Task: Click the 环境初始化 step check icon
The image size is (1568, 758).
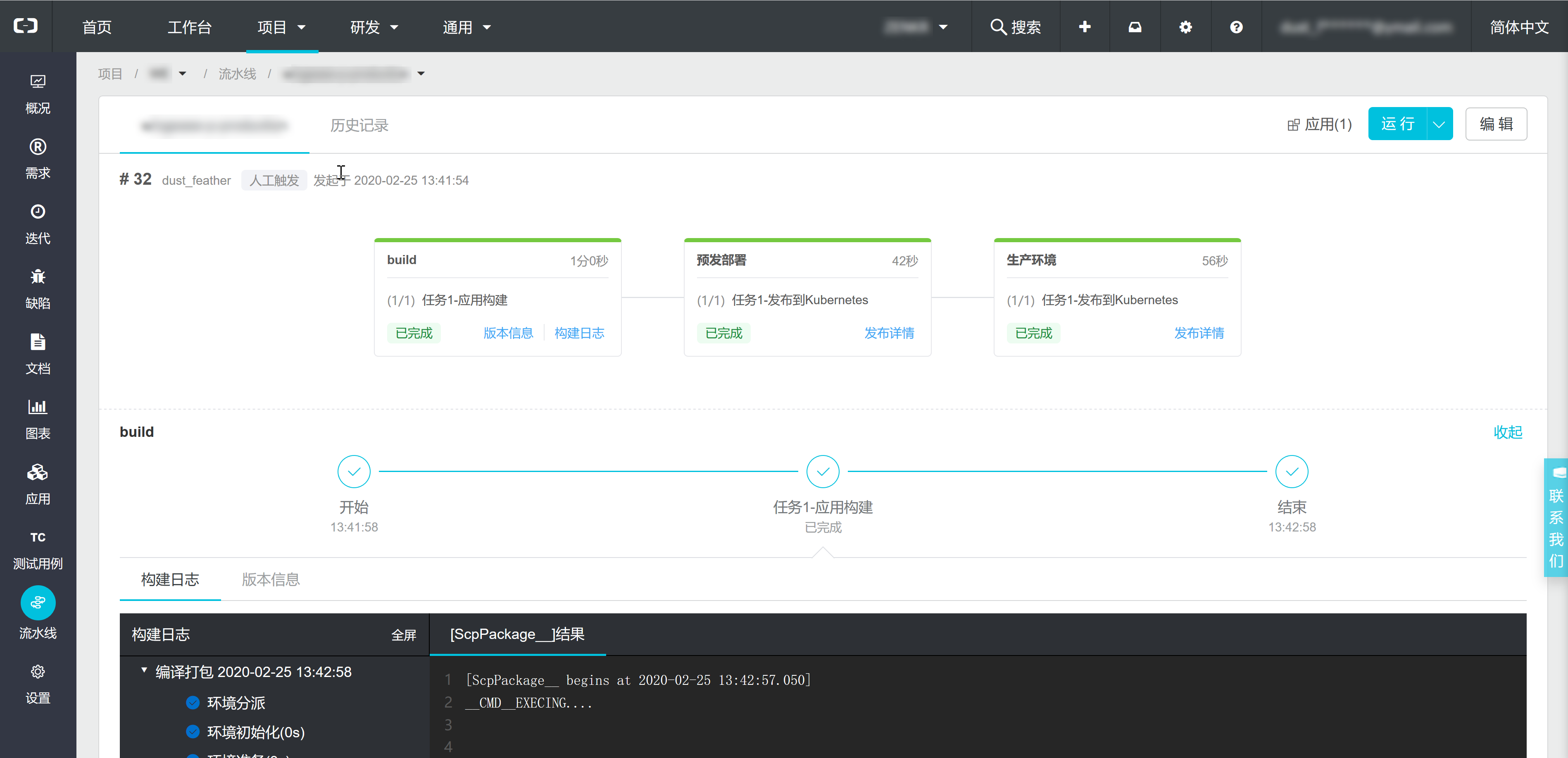Action: [x=193, y=731]
